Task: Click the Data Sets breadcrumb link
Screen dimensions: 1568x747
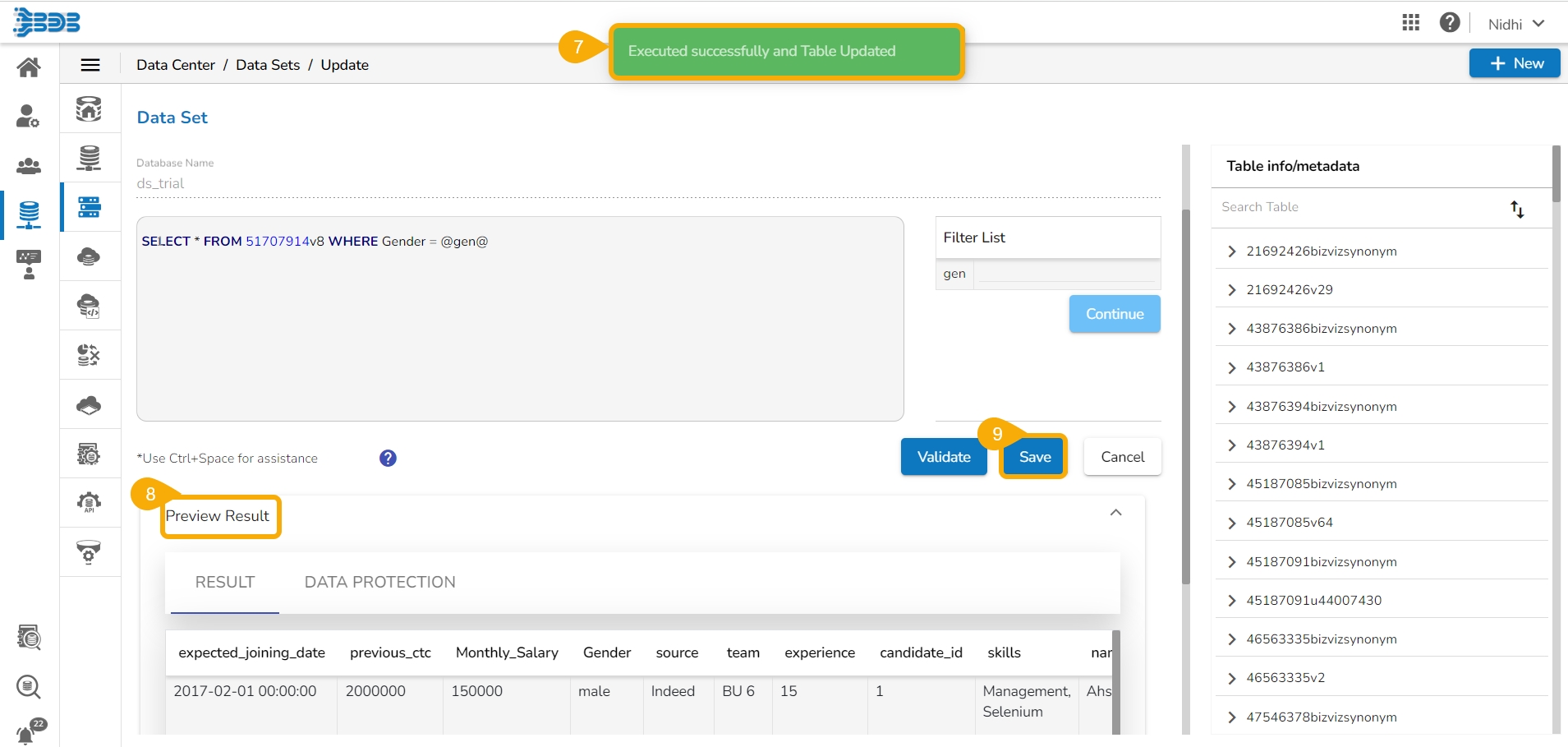Action: pyautogui.click(x=268, y=65)
